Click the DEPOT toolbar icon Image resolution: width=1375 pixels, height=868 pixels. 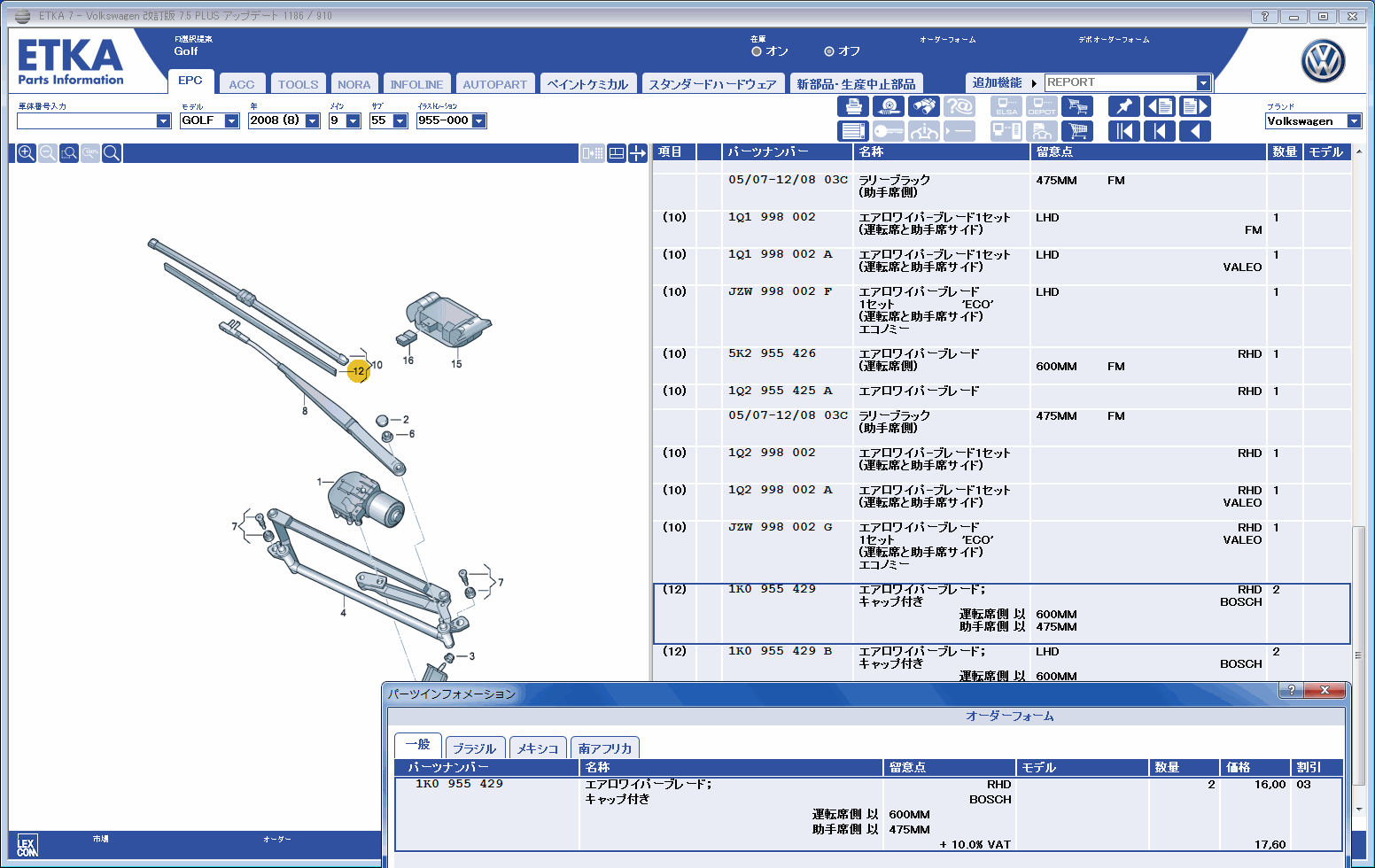point(1042,106)
